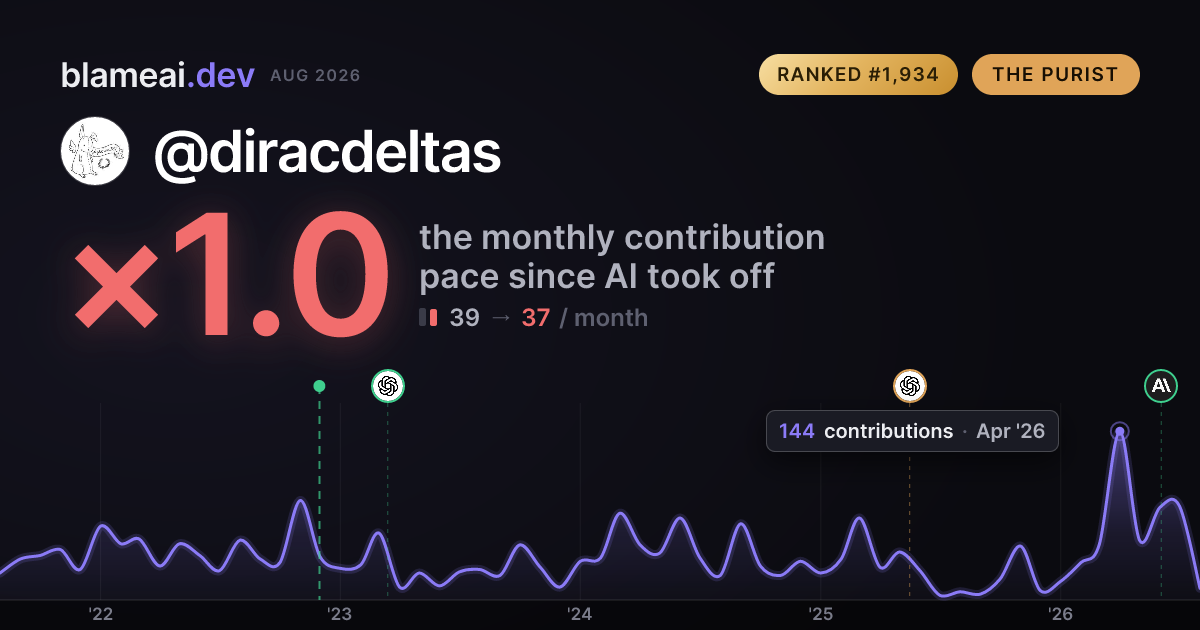This screenshot has height=630, width=1200.
Task: Click the 144 contributions tooltip
Action: [x=912, y=431]
